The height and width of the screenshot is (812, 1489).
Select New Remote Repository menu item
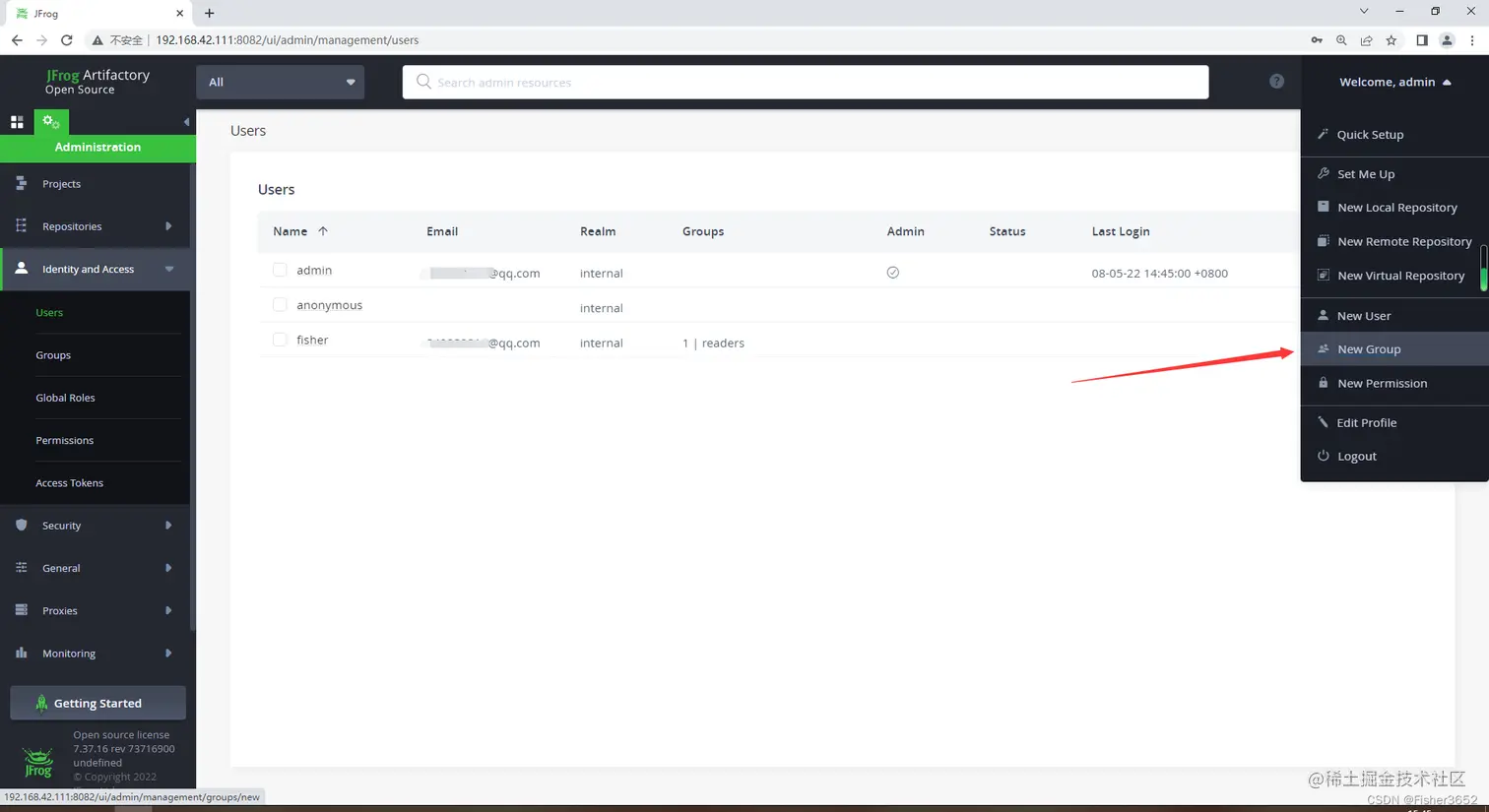(1394, 241)
